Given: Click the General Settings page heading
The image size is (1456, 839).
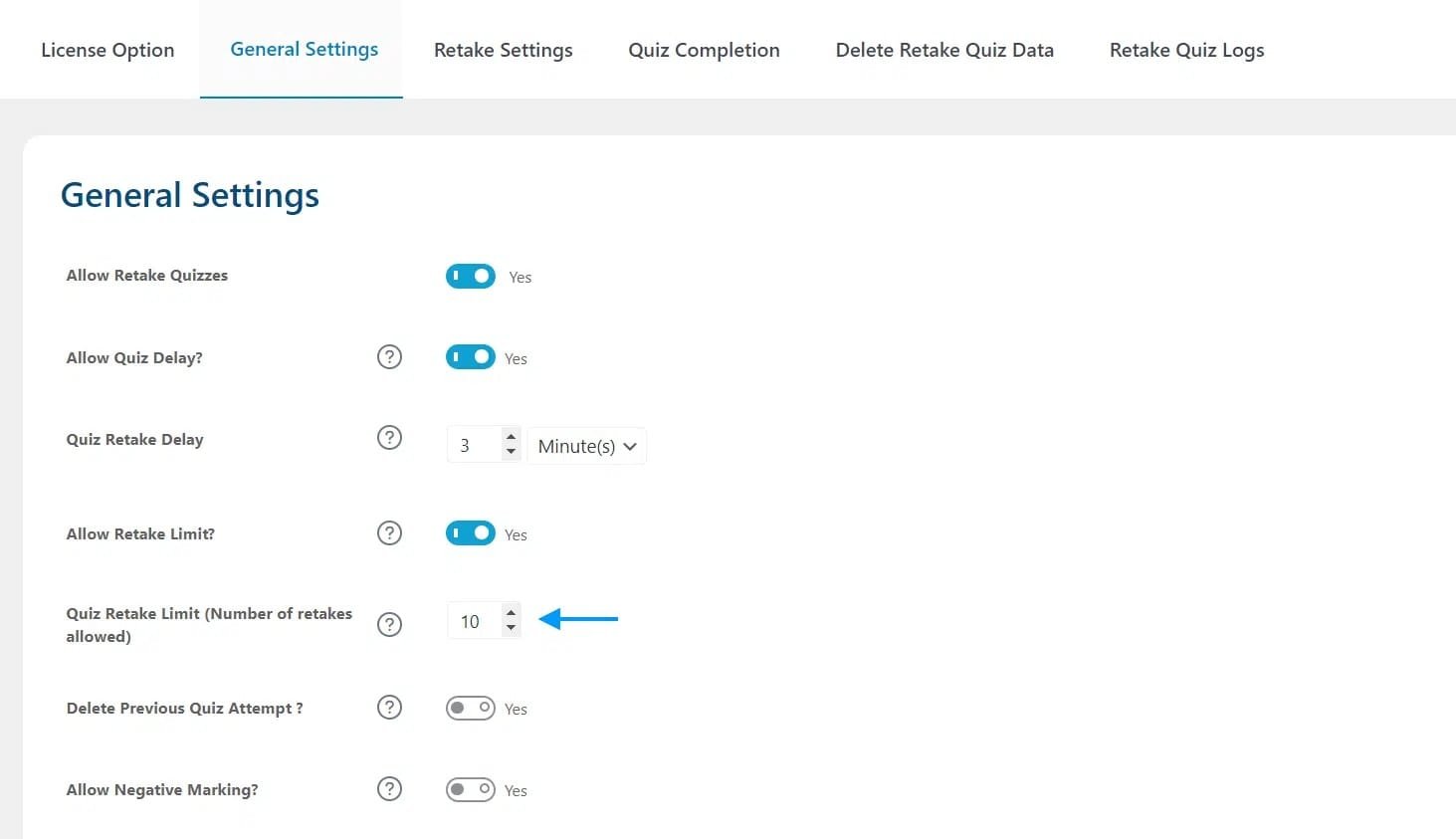Looking at the screenshot, I should click(190, 195).
